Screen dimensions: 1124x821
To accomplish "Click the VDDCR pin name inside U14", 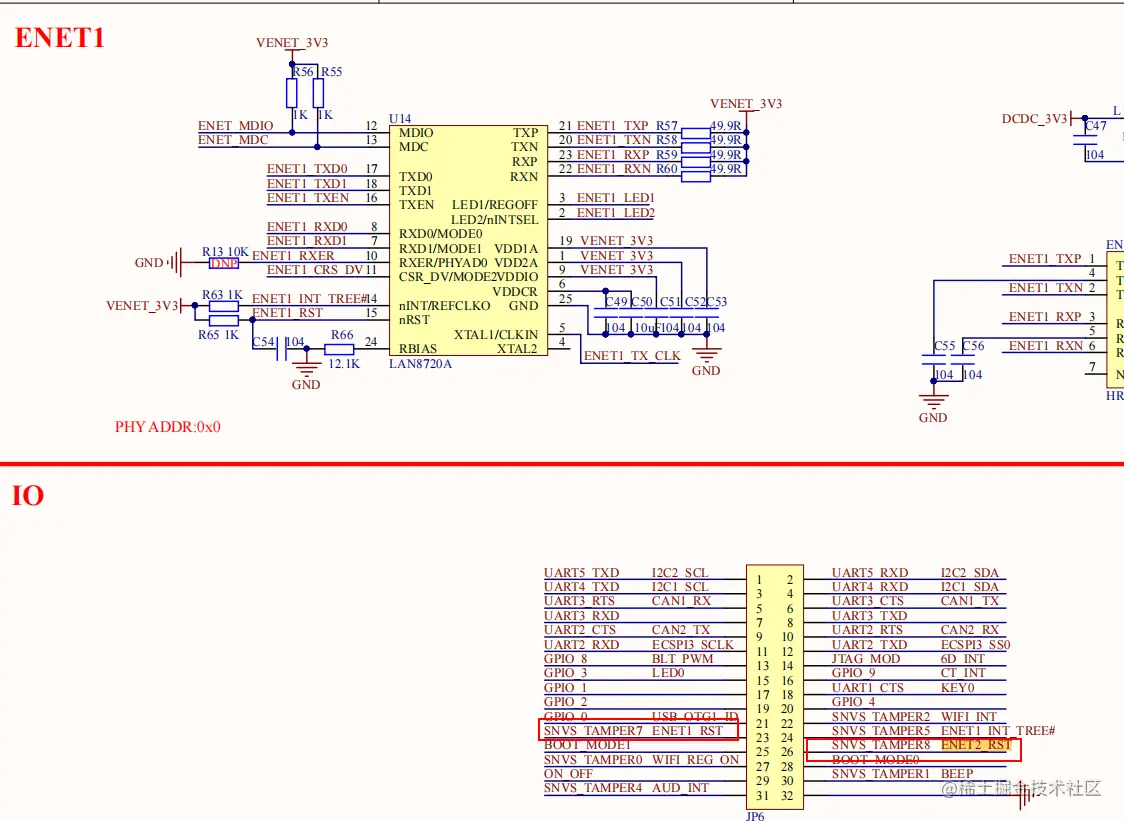I will pos(515,291).
